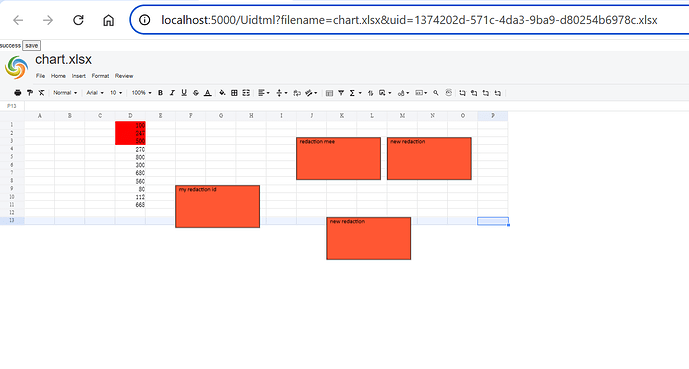The width and height of the screenshot is (689, 369).
Task: Click the save button
Action: tap(32, 45)
